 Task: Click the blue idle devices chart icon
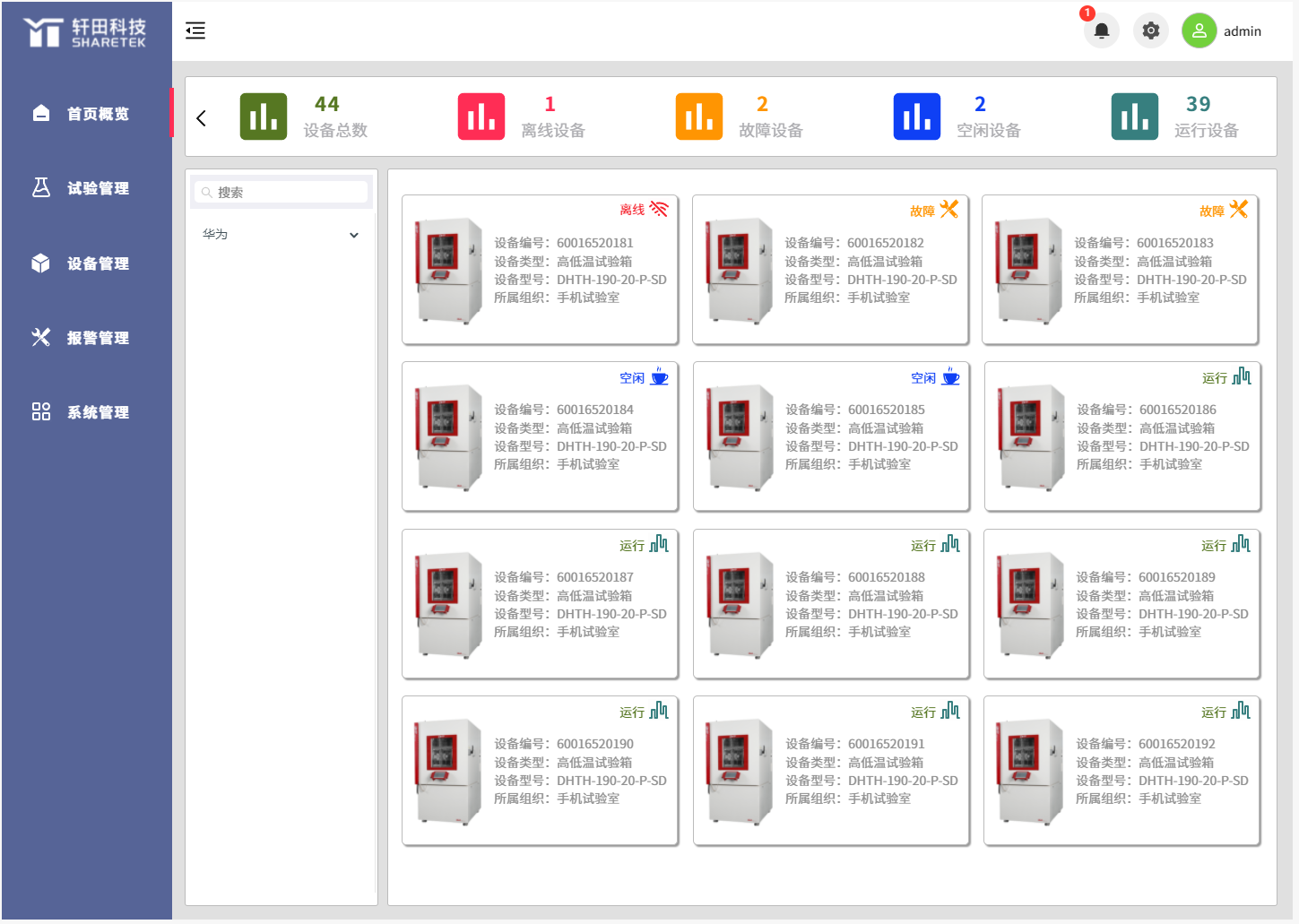point(917,117)
